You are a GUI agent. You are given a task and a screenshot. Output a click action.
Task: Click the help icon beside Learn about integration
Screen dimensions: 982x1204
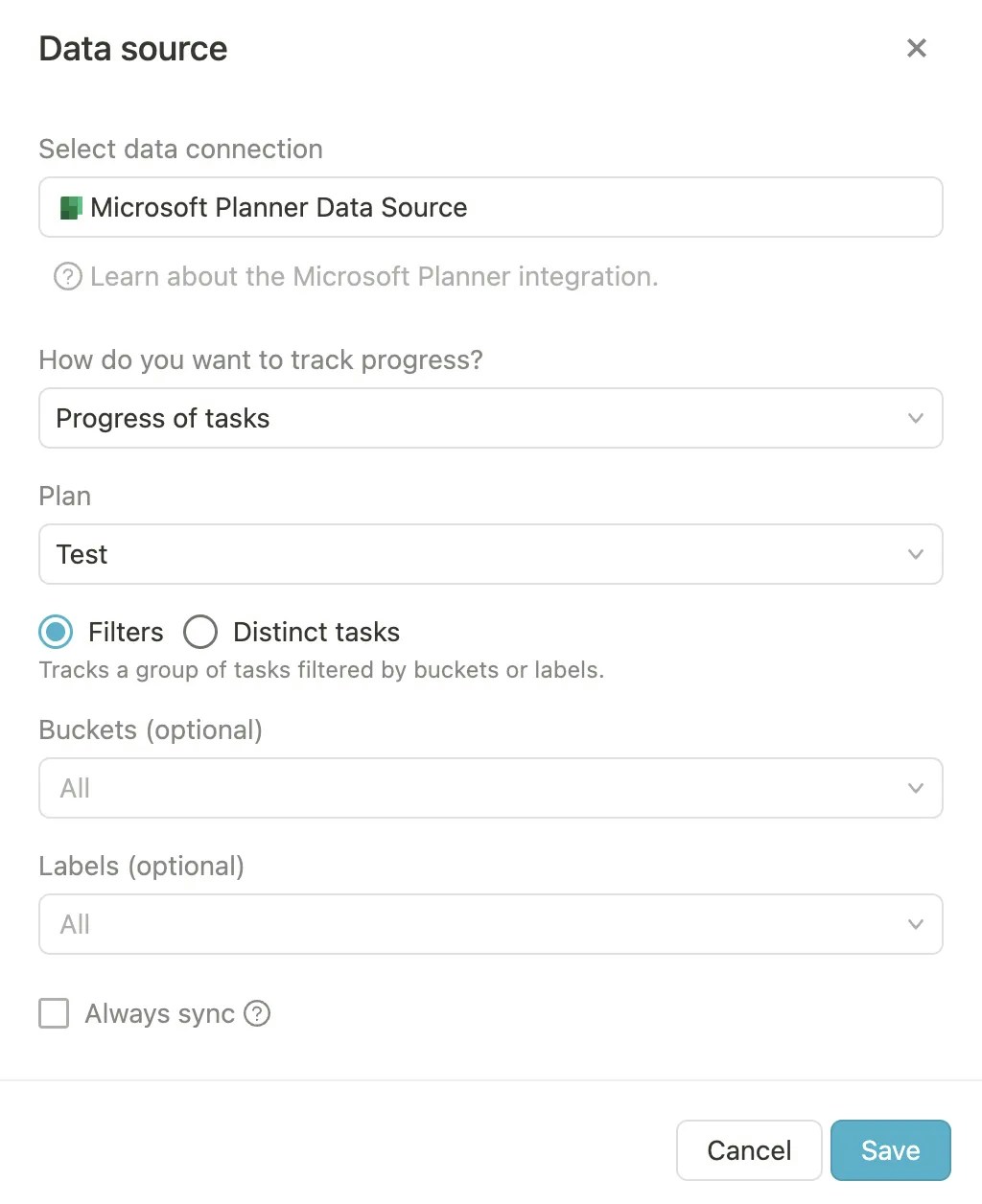[x=67, y=277]
